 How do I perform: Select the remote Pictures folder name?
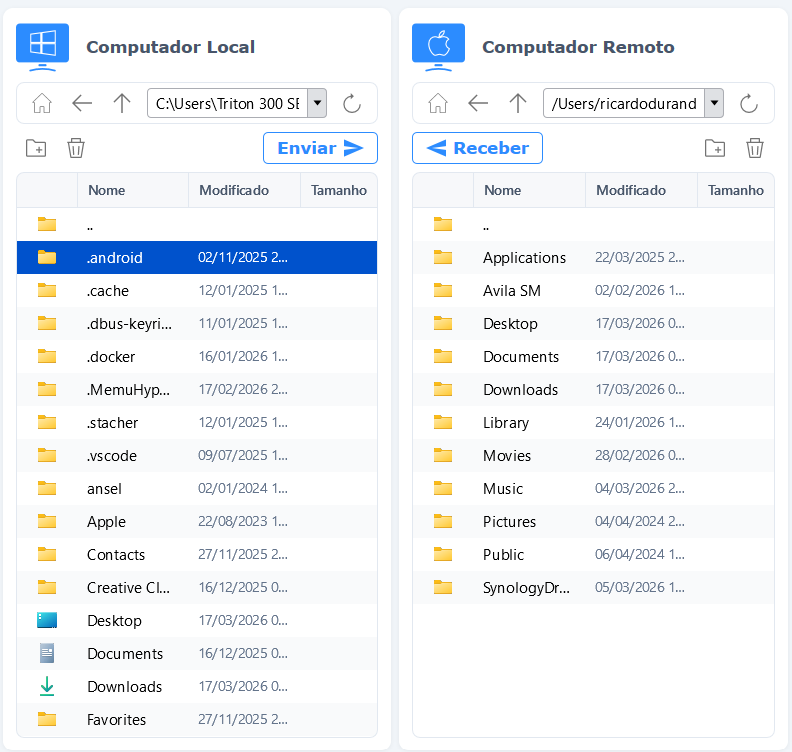509,522
